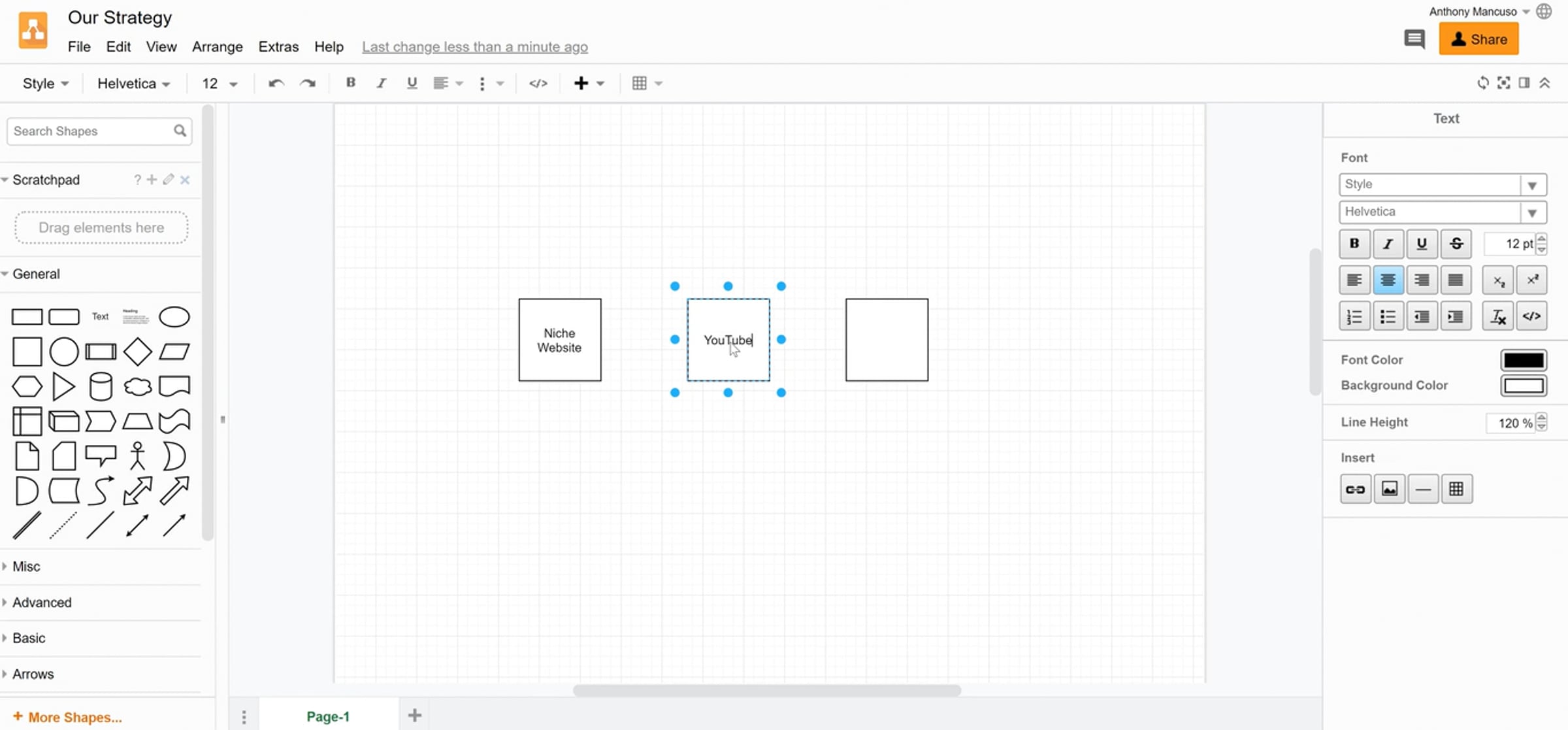Enable left text alignment in Text panel
Screen dimensions: 1568x730
click(x=1354, y=280)
